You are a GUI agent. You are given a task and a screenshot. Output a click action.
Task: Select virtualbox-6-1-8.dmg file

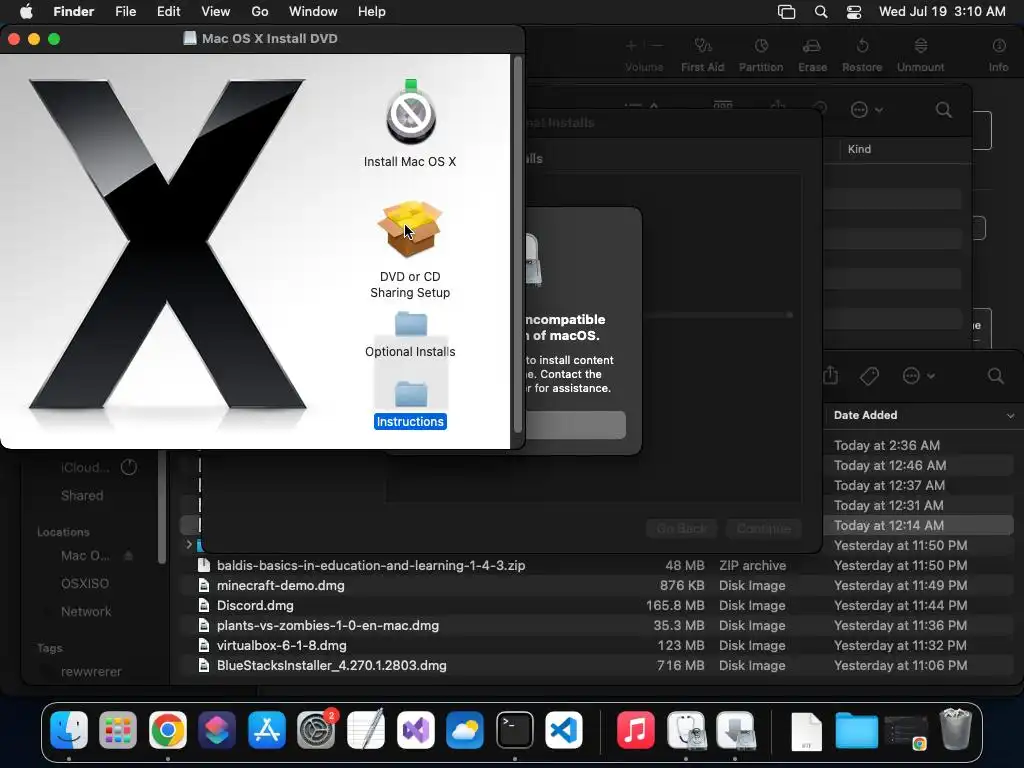coord(596,646)
